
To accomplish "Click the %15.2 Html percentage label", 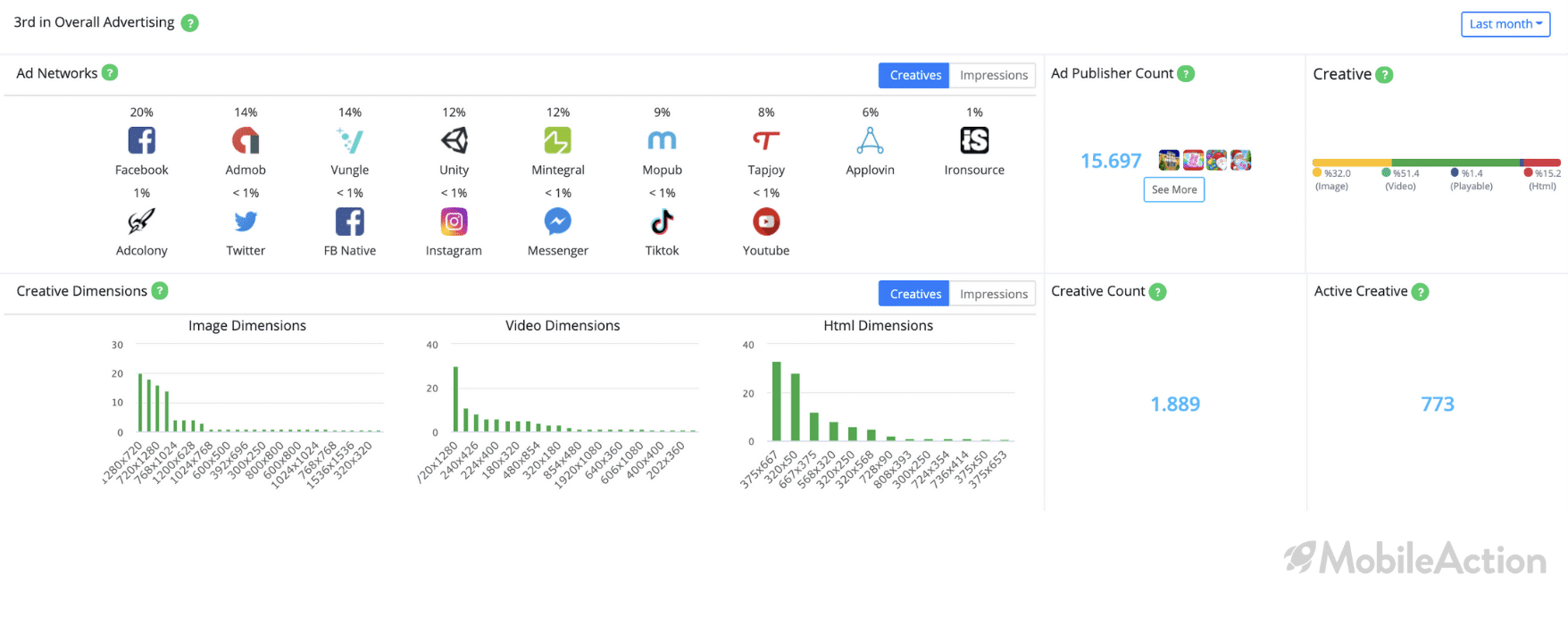I will point(1548,173).
